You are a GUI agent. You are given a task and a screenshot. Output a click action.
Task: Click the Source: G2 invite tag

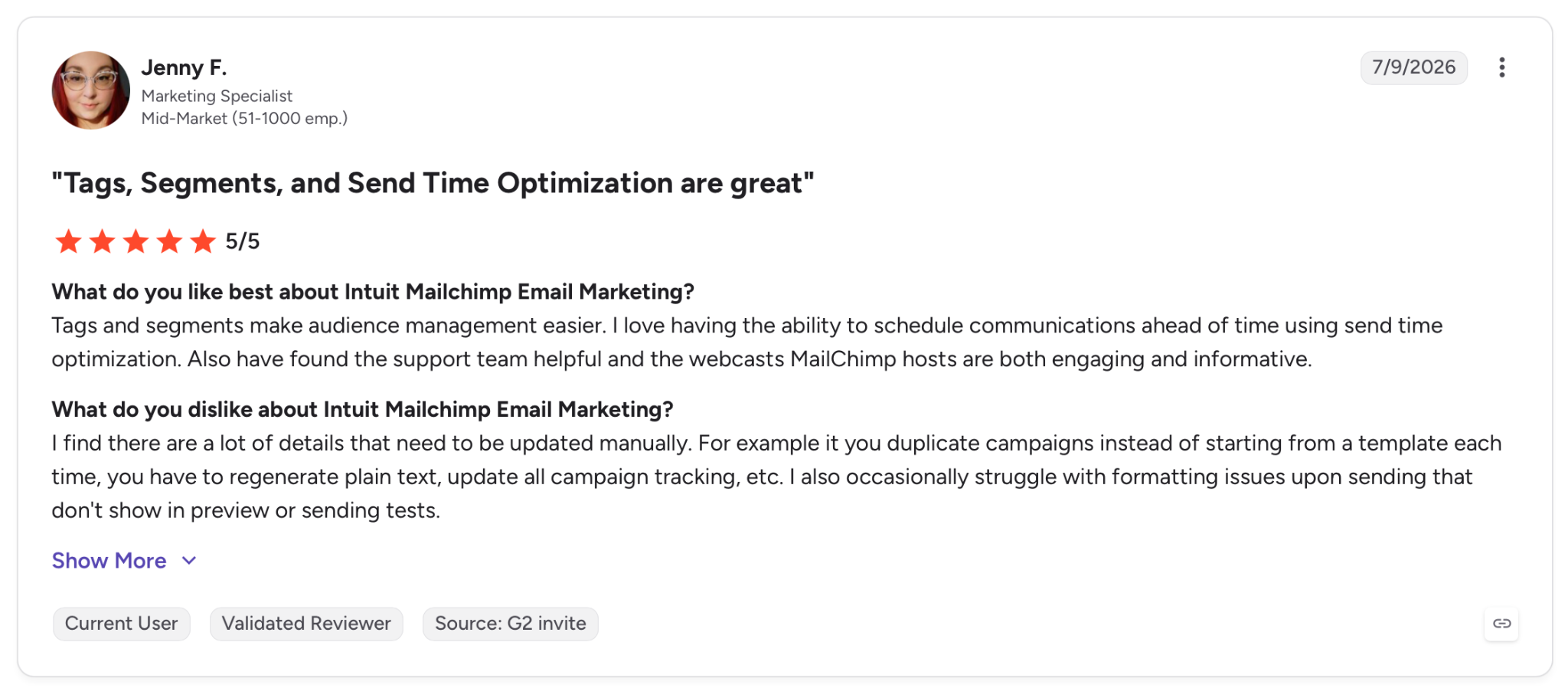510,624
